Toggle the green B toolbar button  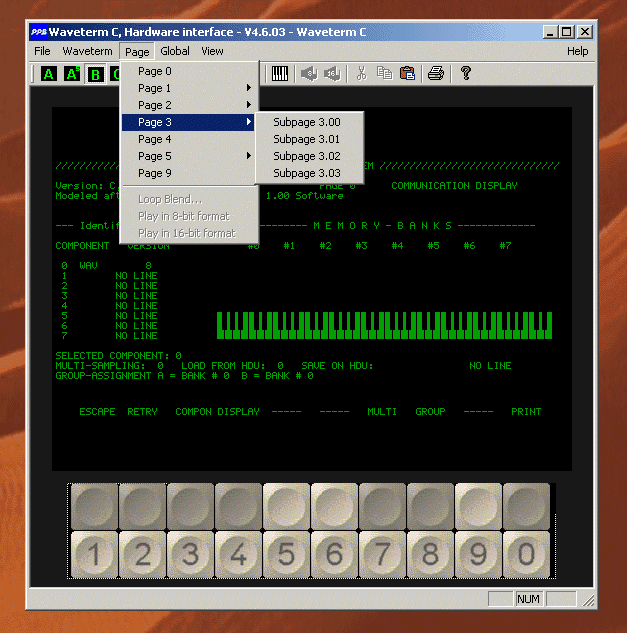click(96, 74)
